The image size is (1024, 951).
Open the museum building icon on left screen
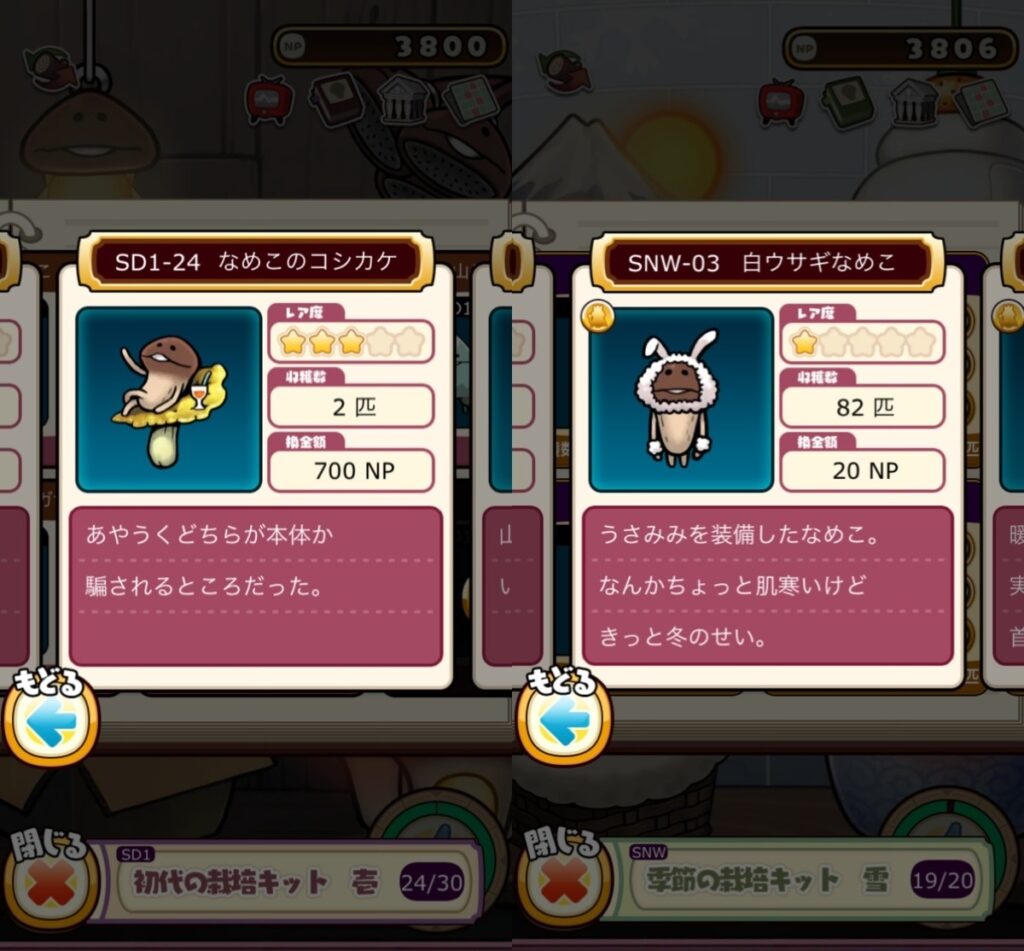tap(404, 100)
